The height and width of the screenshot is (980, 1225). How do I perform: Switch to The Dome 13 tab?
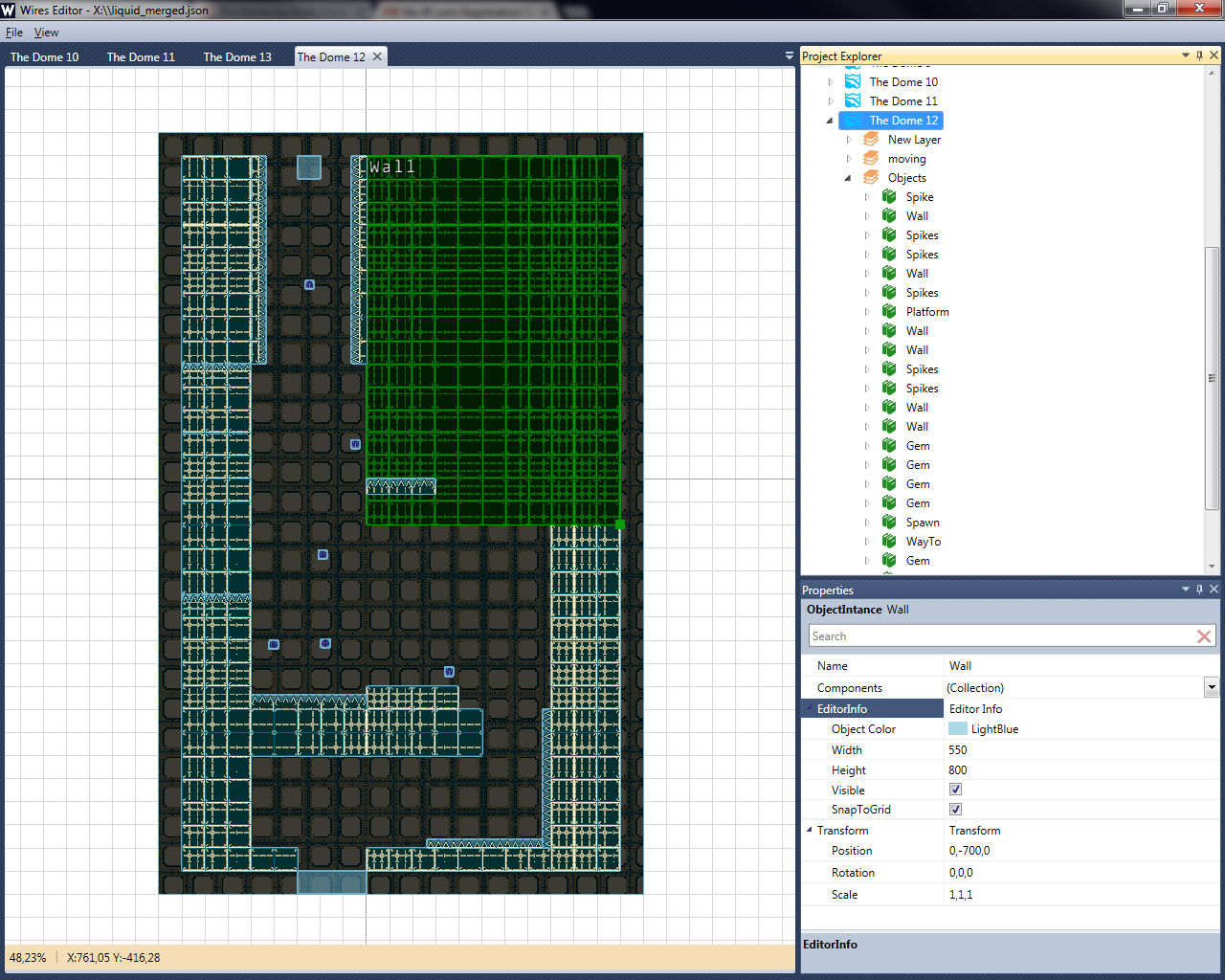point(237,56)
